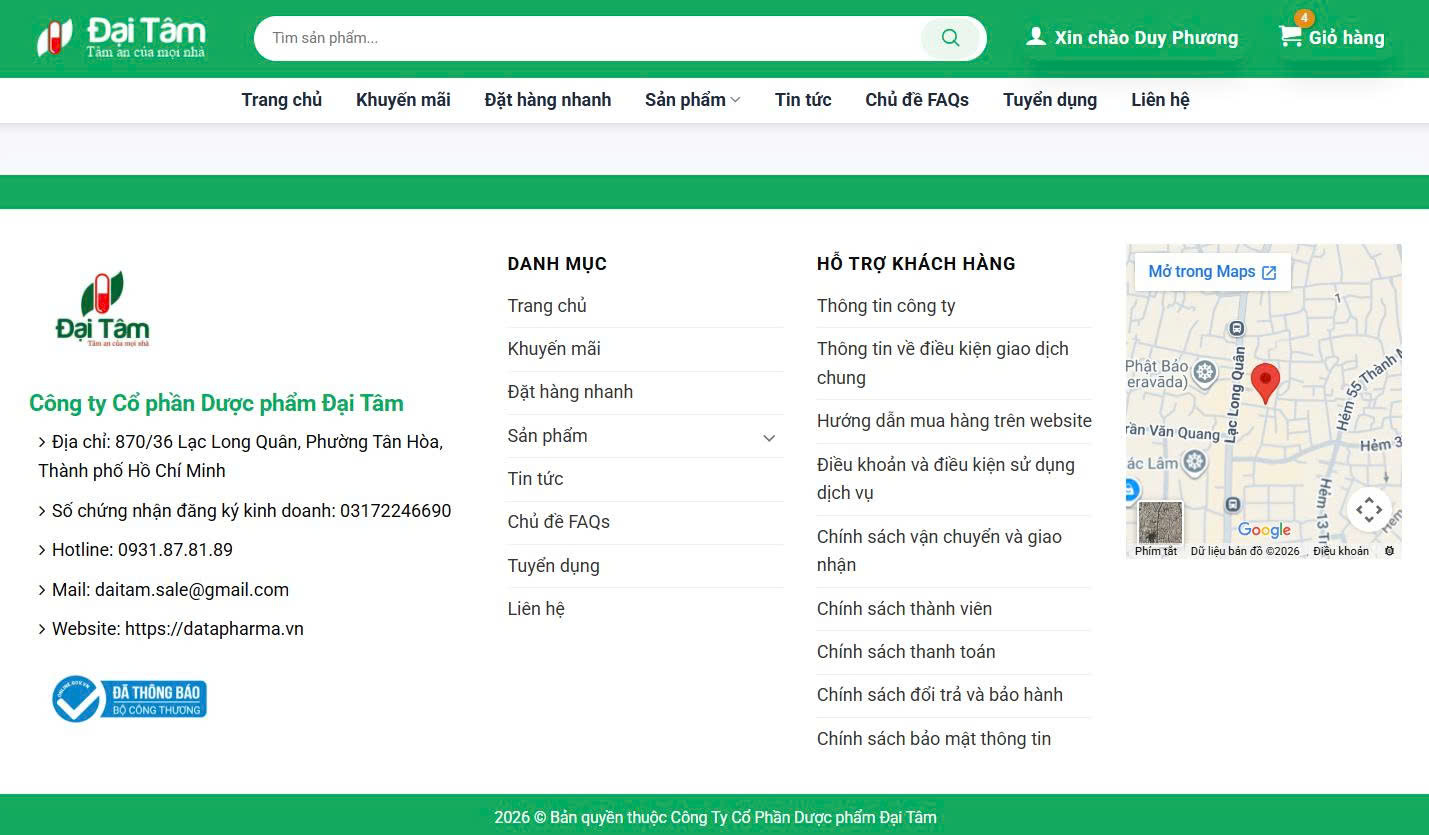
Task: Click the Đại Tâm footer logo
Action: tap(102, 309)
